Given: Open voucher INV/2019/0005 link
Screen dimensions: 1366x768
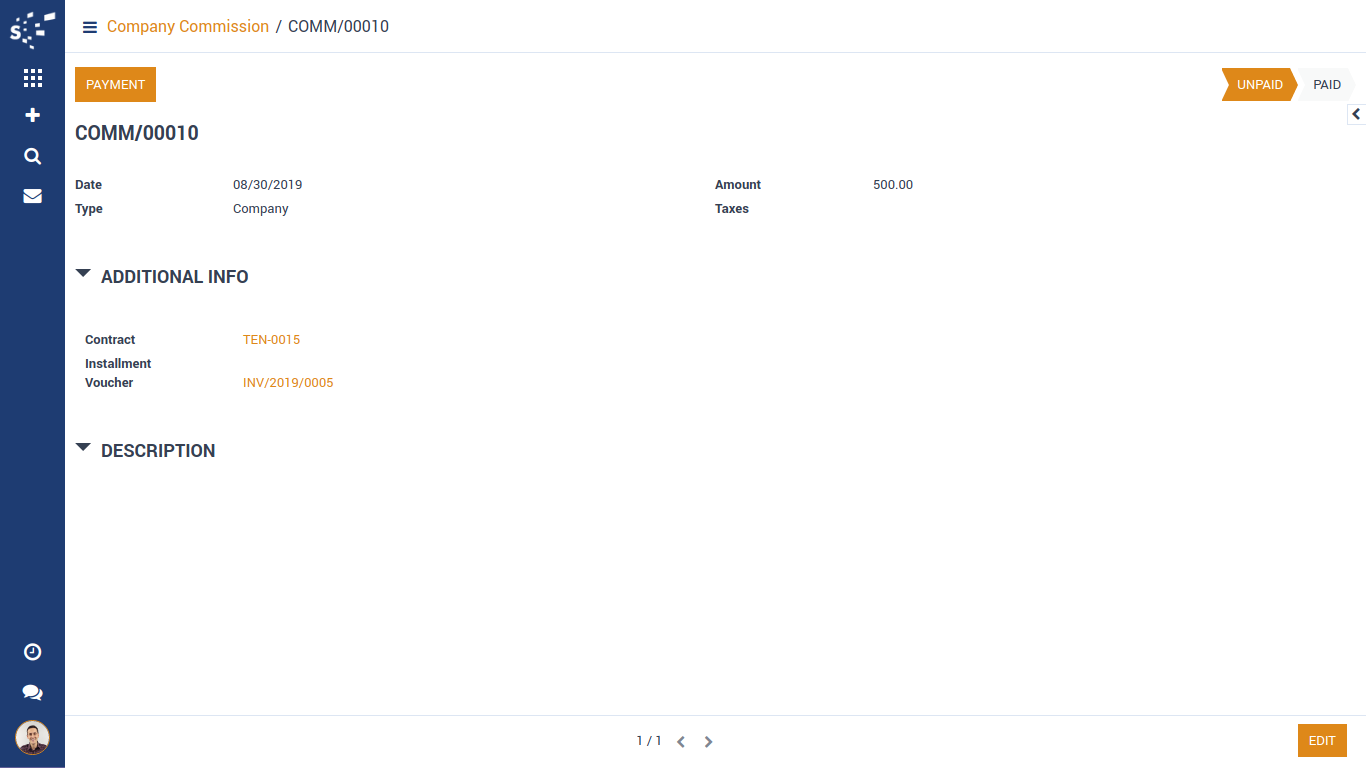Looking at the screenshot, I should click(288, 383).
